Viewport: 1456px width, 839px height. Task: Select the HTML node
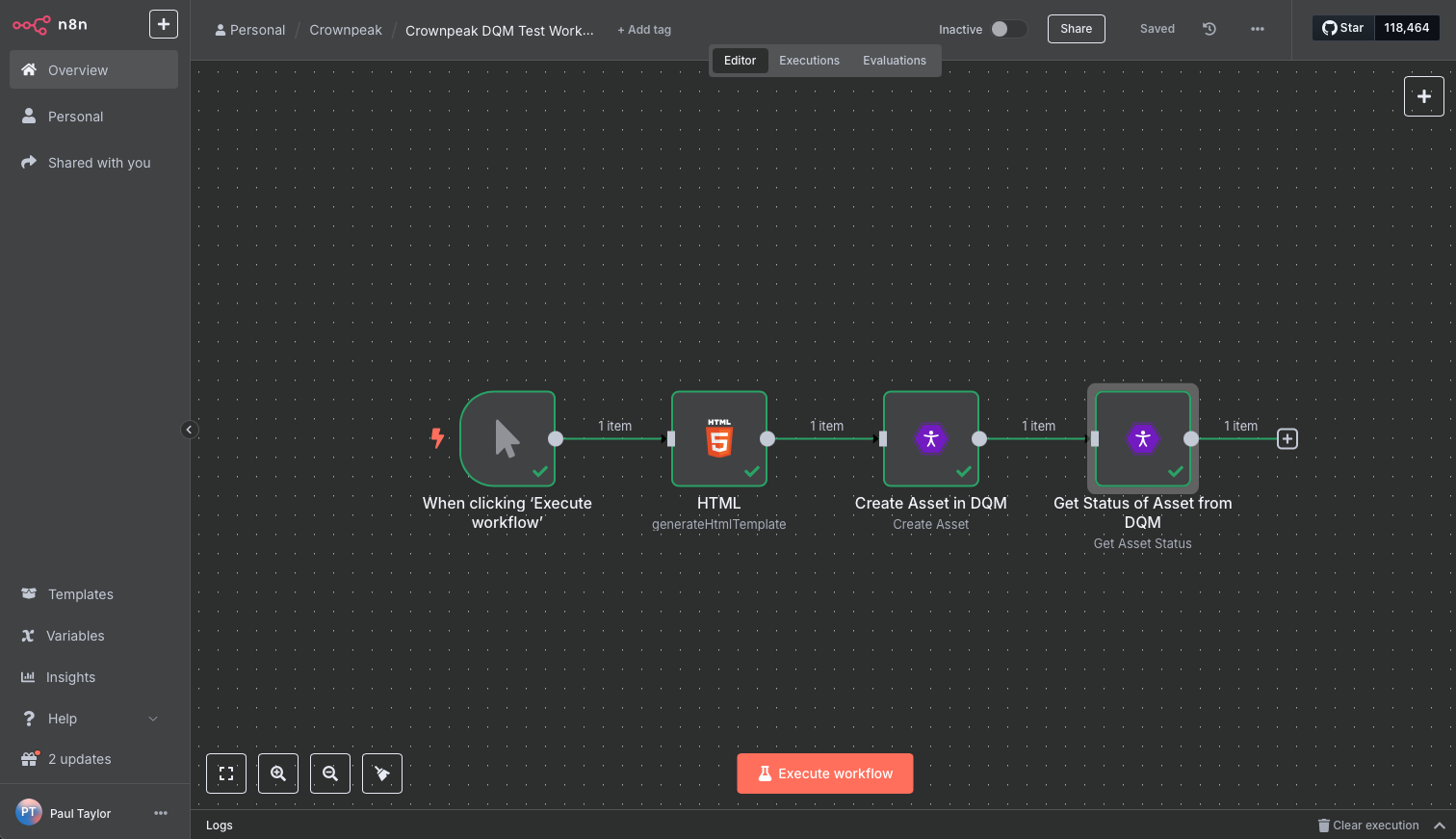tap(719, 438)
